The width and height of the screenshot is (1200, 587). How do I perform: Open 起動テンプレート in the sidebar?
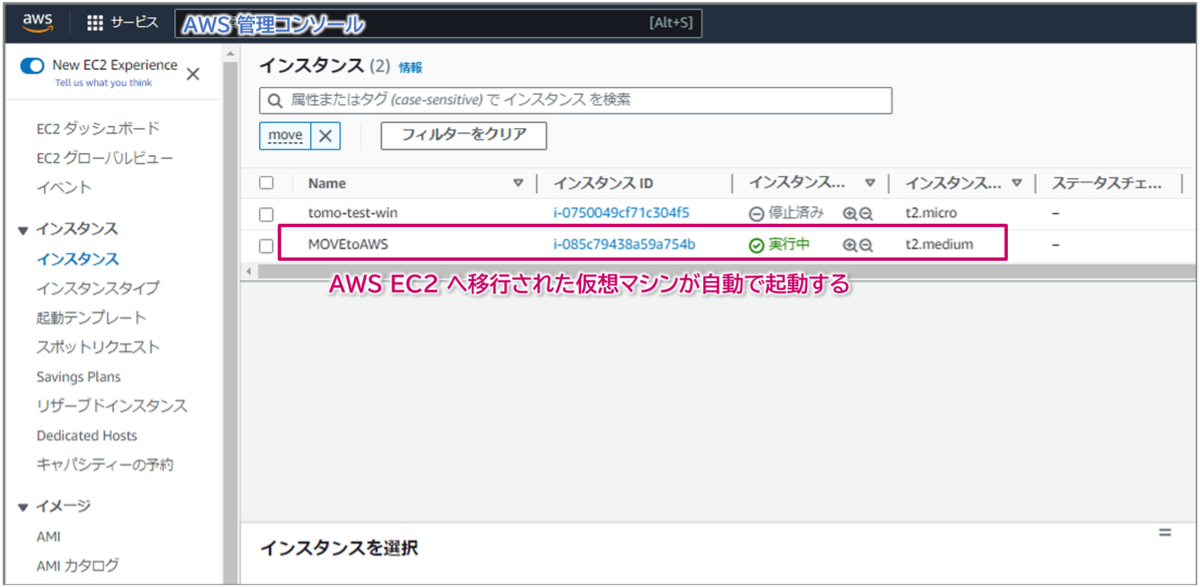(92, 318)
